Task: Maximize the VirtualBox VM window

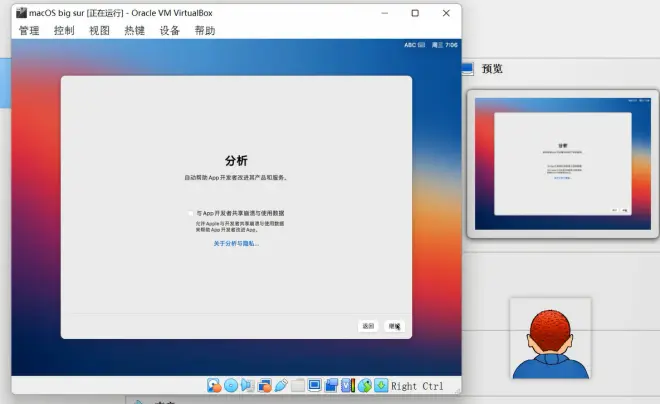Action: (415, 13)
